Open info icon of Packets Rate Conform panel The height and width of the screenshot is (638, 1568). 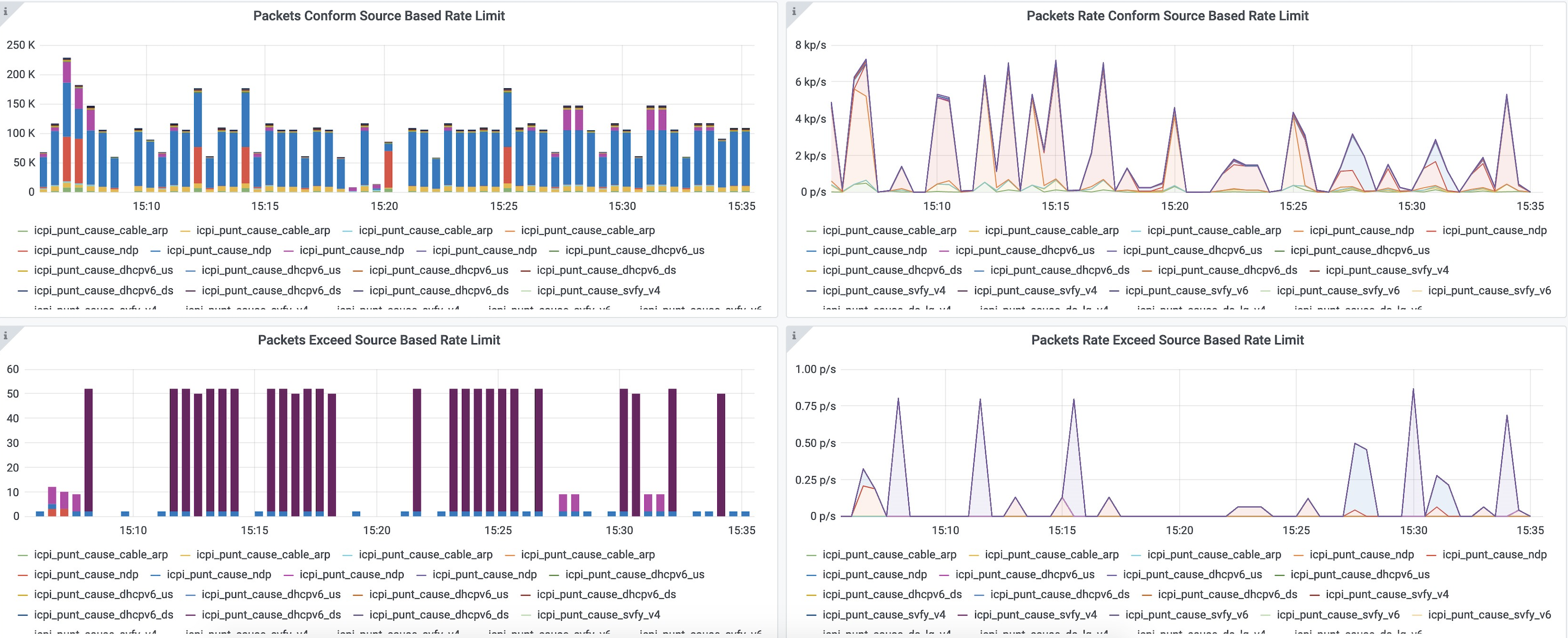794,11
